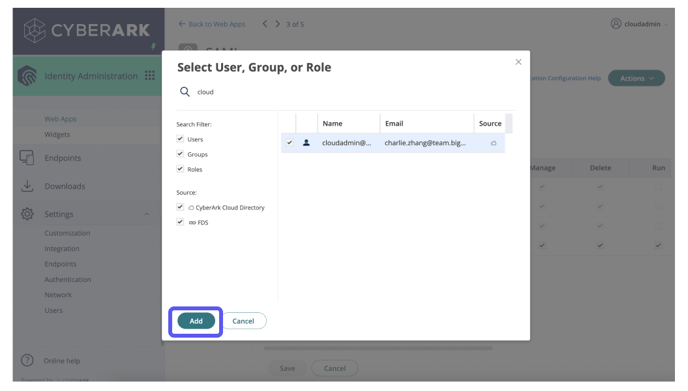Open the Actions dropdown button
The height and width of the screenshot is (391, 688).
636,78
